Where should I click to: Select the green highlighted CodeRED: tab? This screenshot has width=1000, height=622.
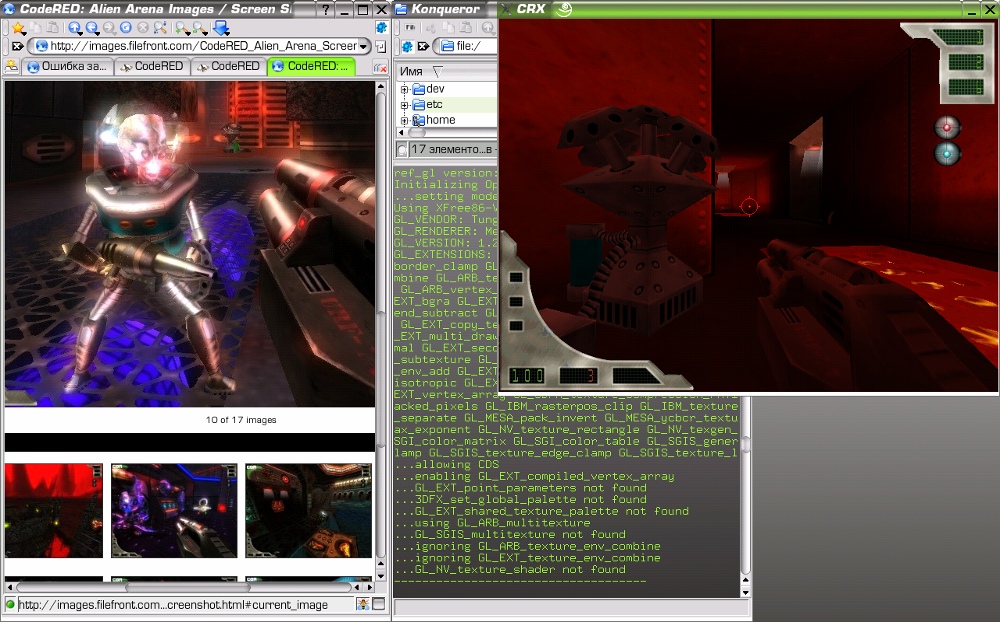(x=311, y=67)
